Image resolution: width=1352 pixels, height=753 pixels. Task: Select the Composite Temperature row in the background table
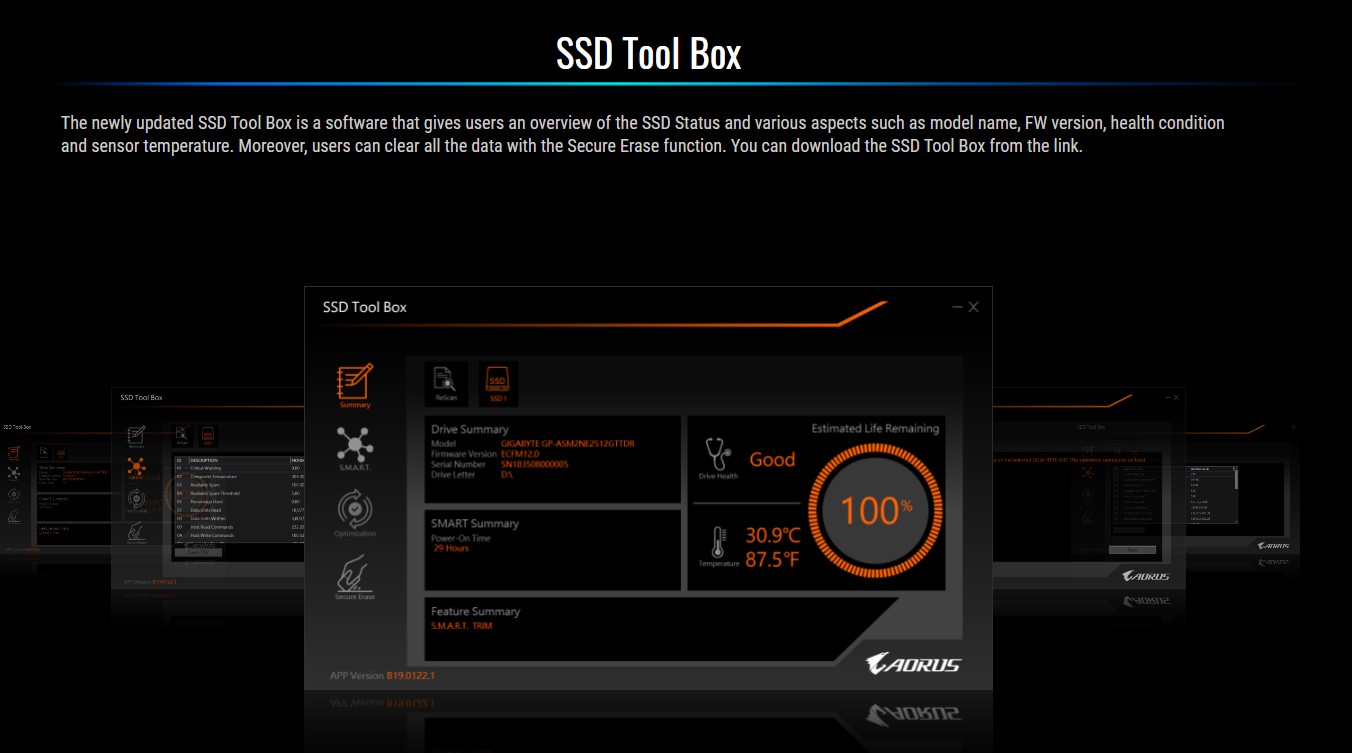click(x=240, y=477)
